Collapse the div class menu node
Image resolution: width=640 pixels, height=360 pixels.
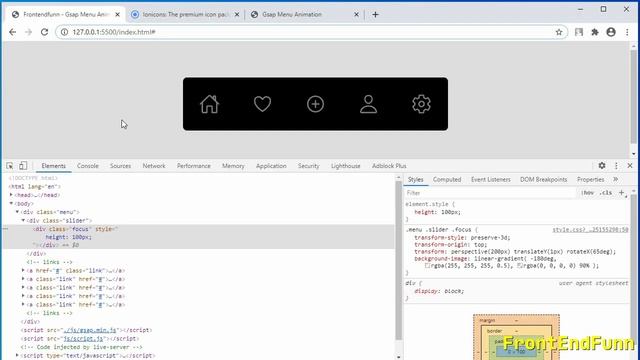(18, 212)
